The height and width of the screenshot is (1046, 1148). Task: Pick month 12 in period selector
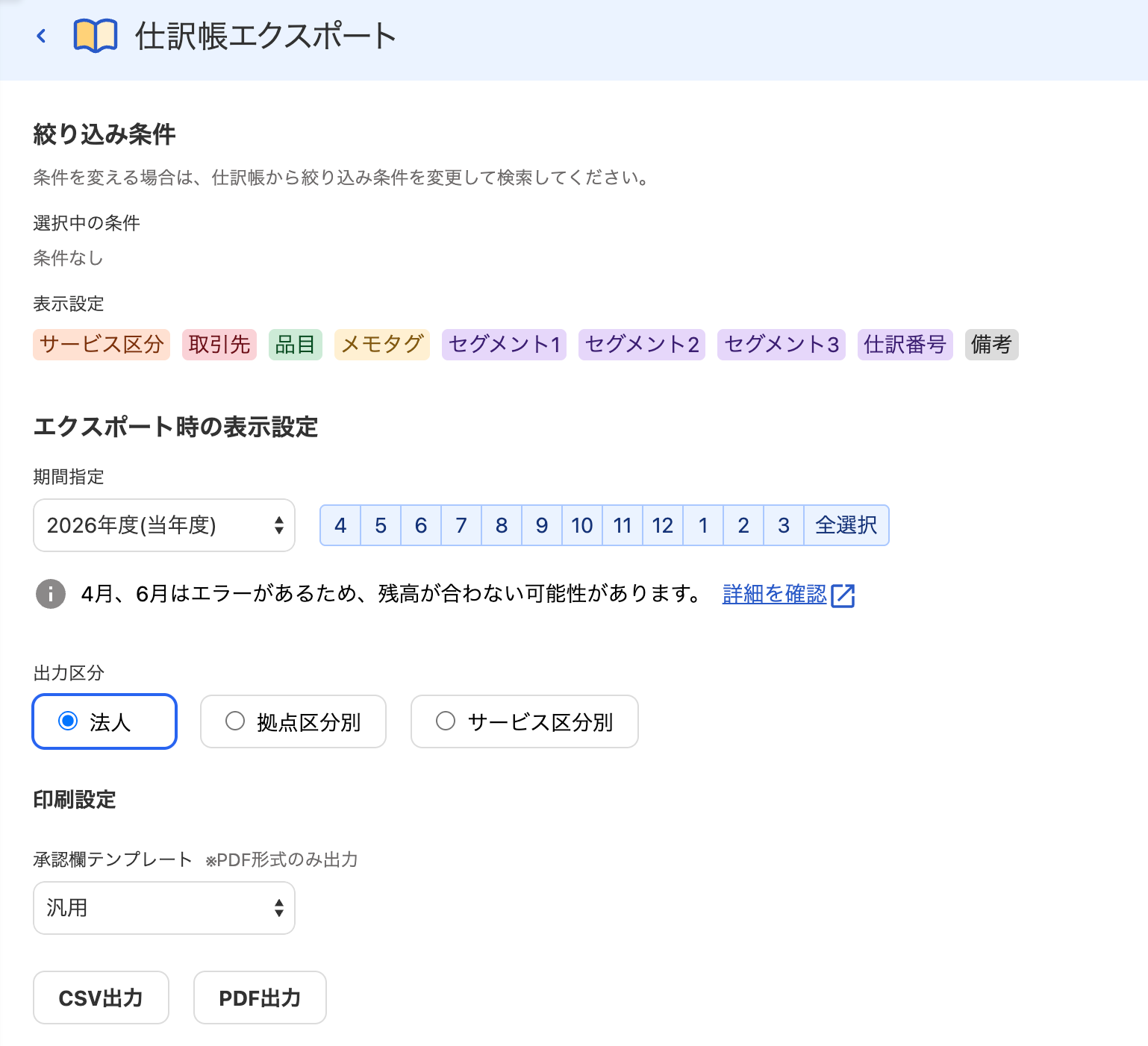pyautogui.click(x=663, y=525)
